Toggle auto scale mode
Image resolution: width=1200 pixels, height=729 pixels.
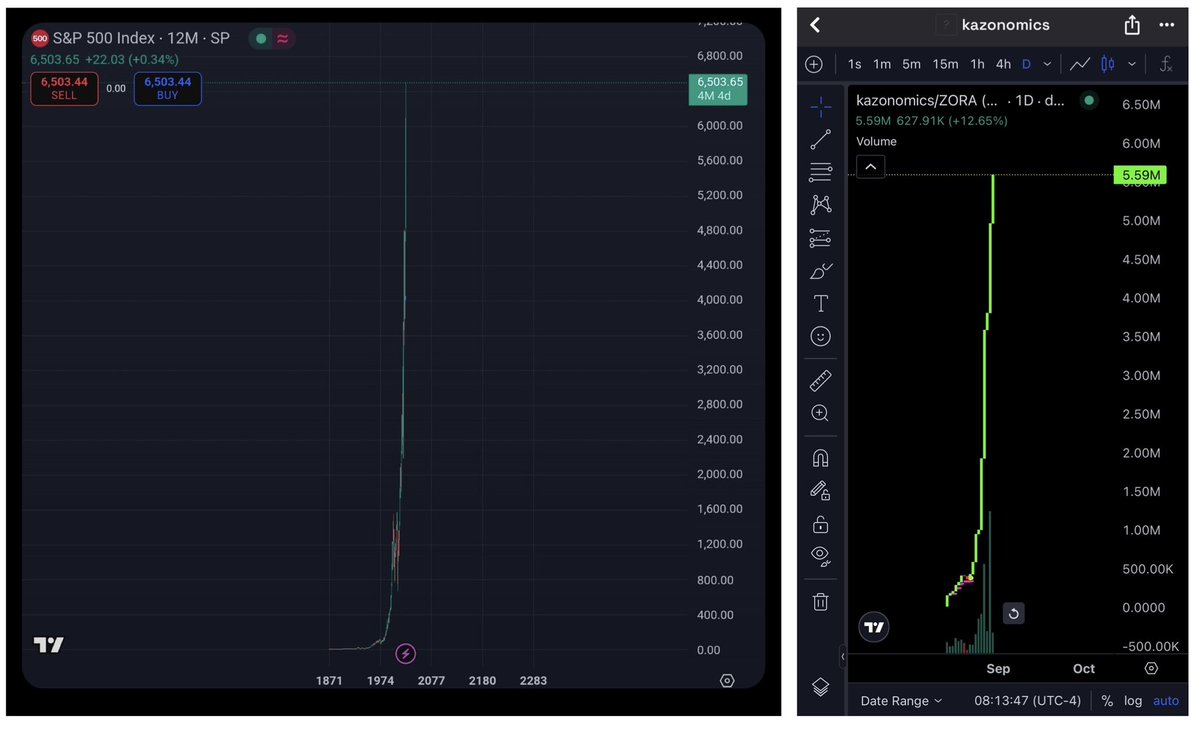pos(1166,701)
